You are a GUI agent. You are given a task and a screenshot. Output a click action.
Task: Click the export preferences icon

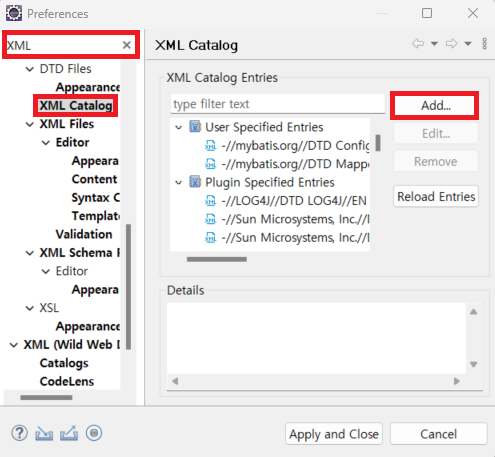(69, 433)
